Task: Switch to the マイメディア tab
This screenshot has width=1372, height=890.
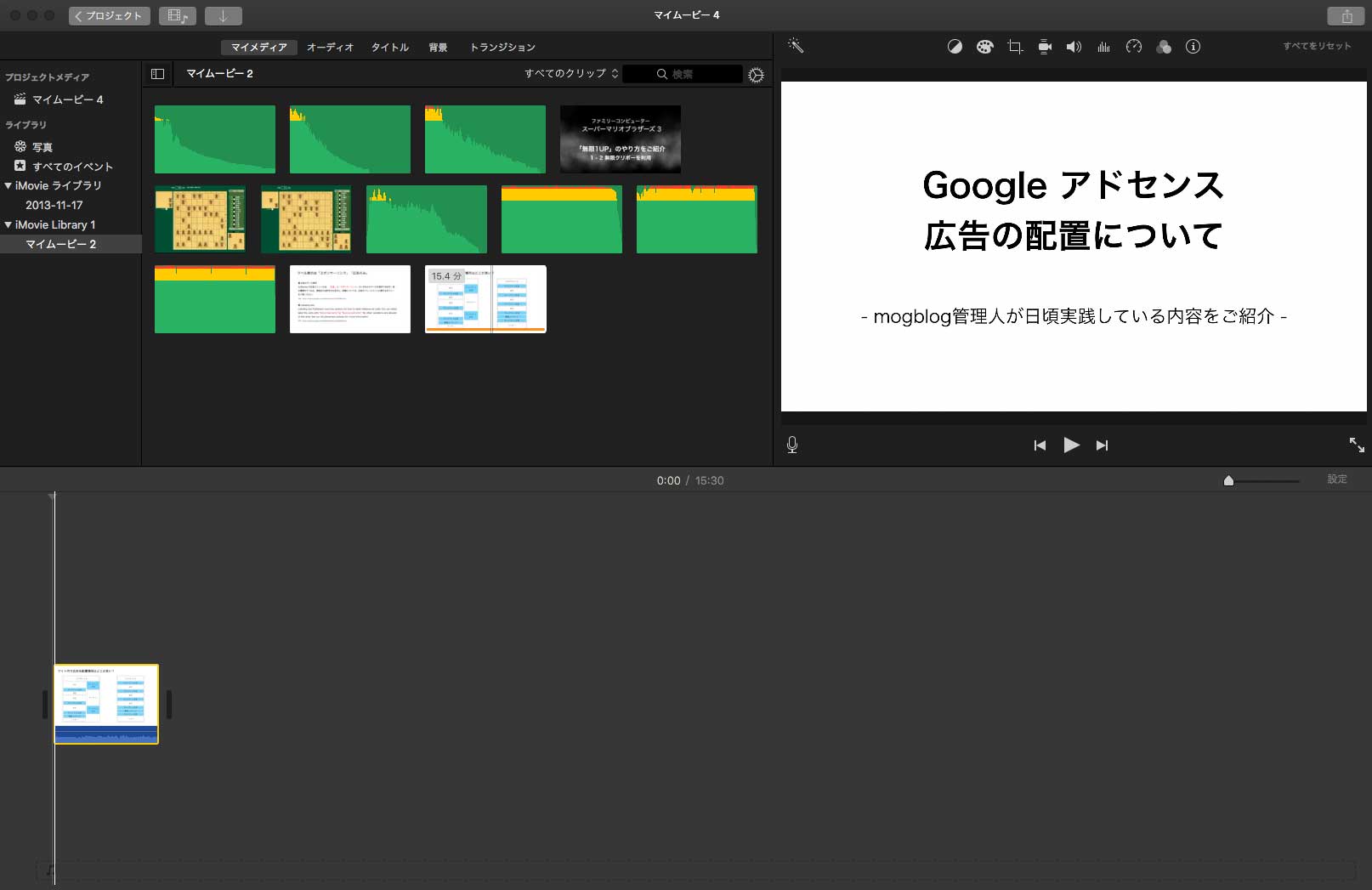Action: tap(259, 48)
